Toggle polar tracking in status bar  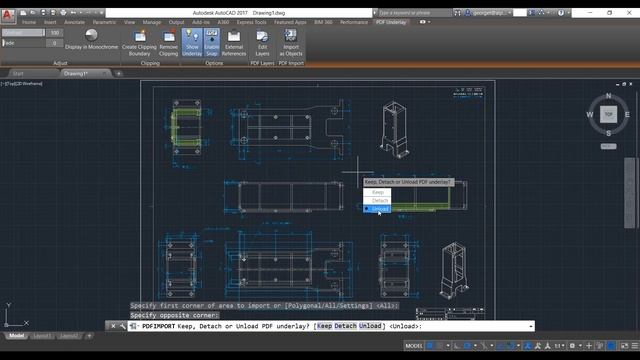(x=467, y=346)
